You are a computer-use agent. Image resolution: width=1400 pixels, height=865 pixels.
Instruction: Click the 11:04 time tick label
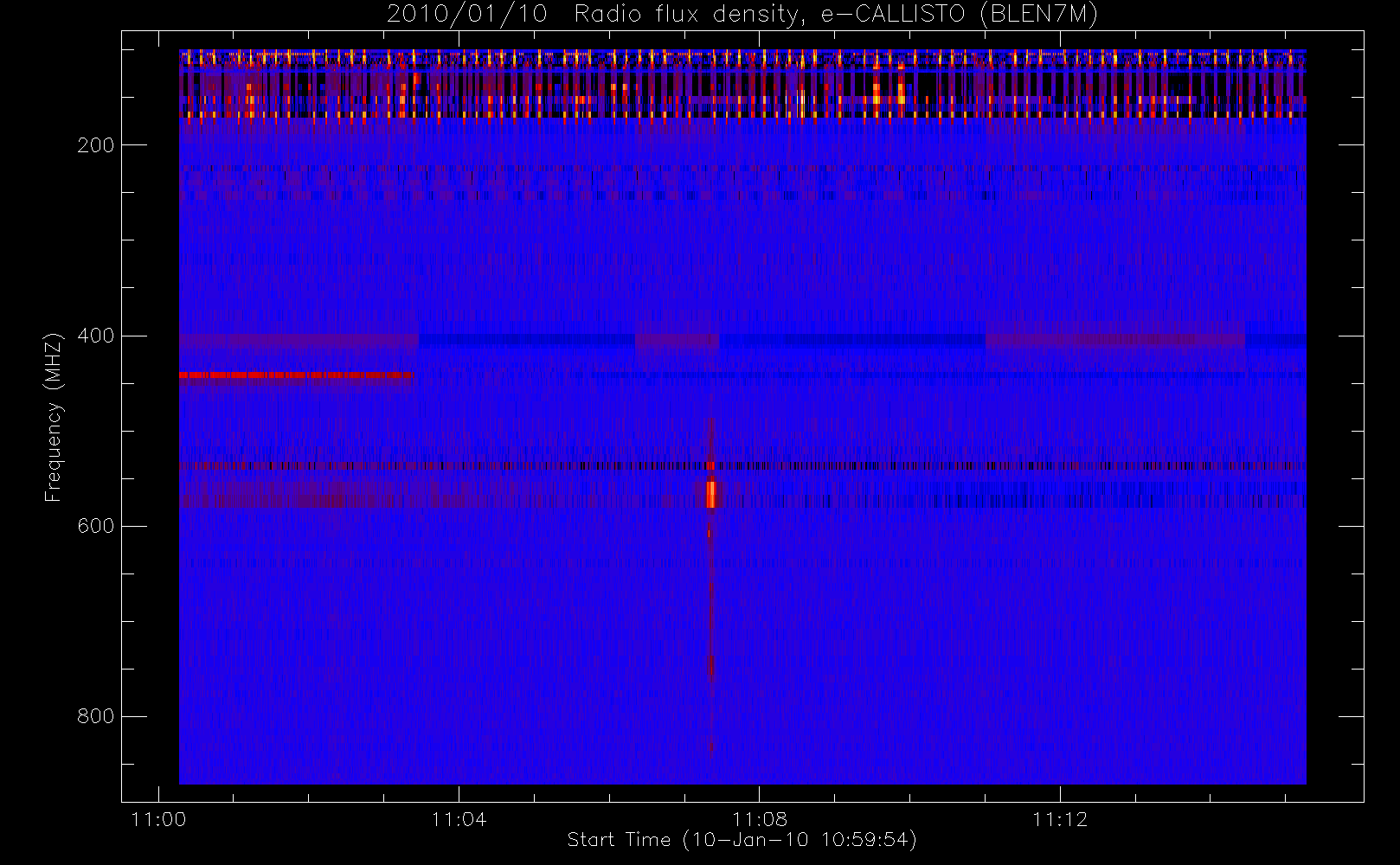[x=459, y=819]
